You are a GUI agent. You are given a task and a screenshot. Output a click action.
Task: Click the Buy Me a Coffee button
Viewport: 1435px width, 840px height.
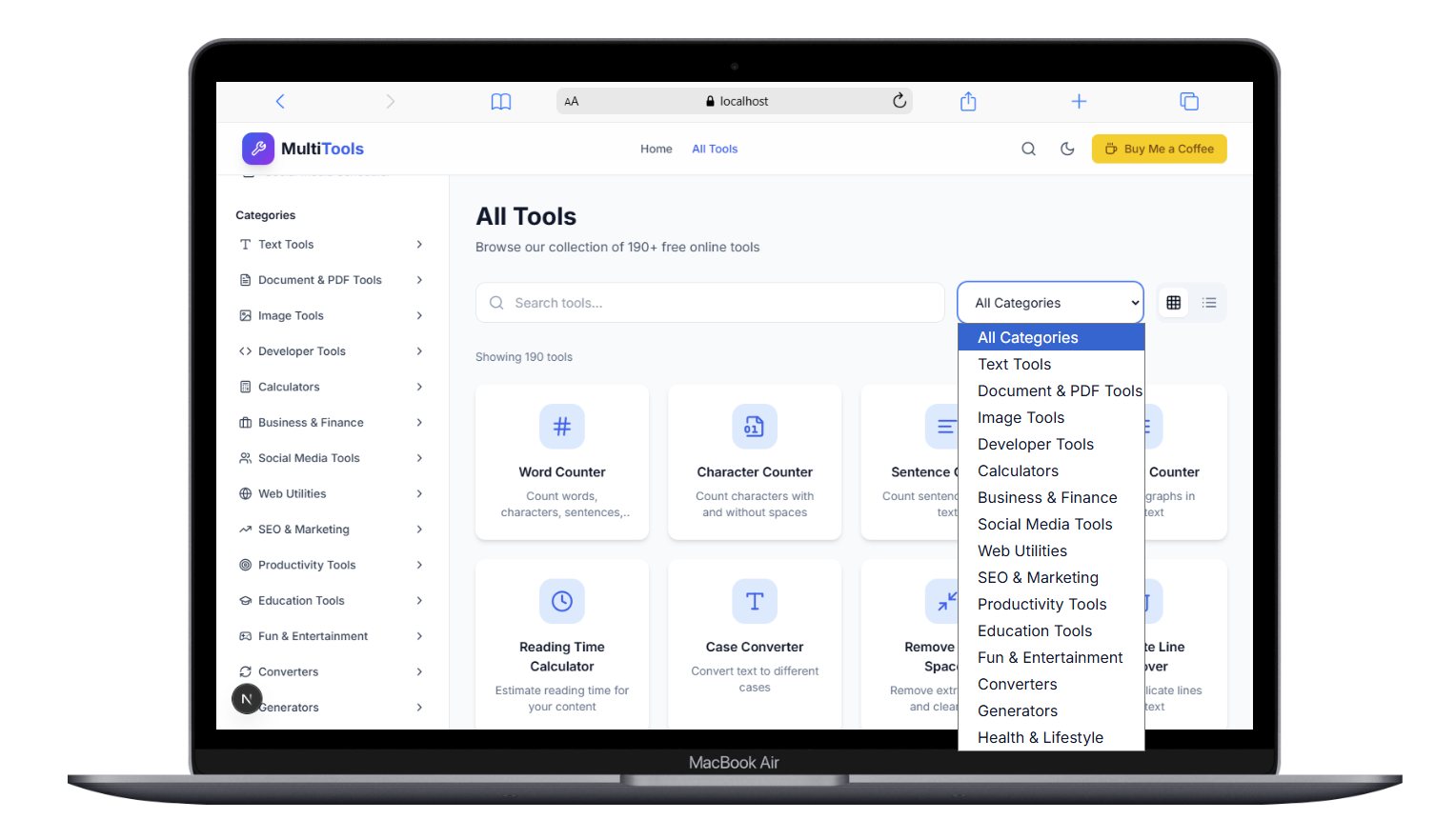1159,149
